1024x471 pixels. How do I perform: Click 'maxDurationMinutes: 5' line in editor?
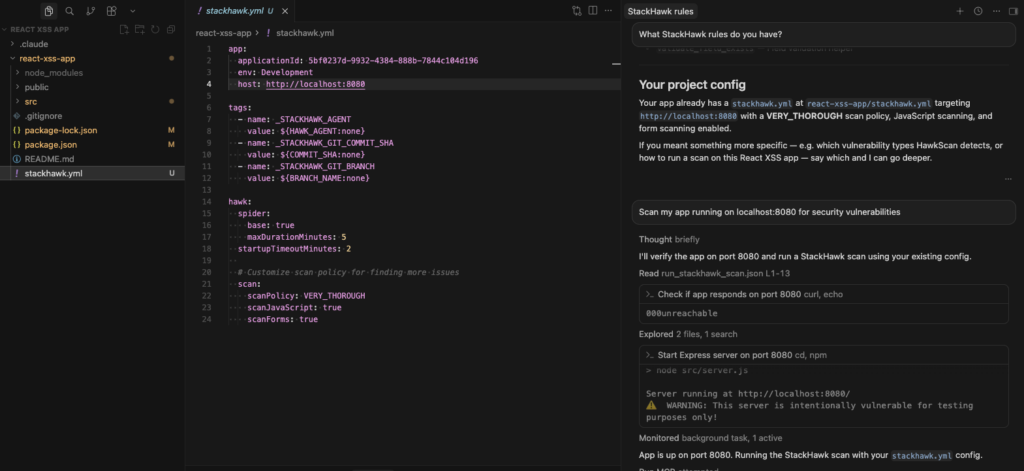(296, 237)
